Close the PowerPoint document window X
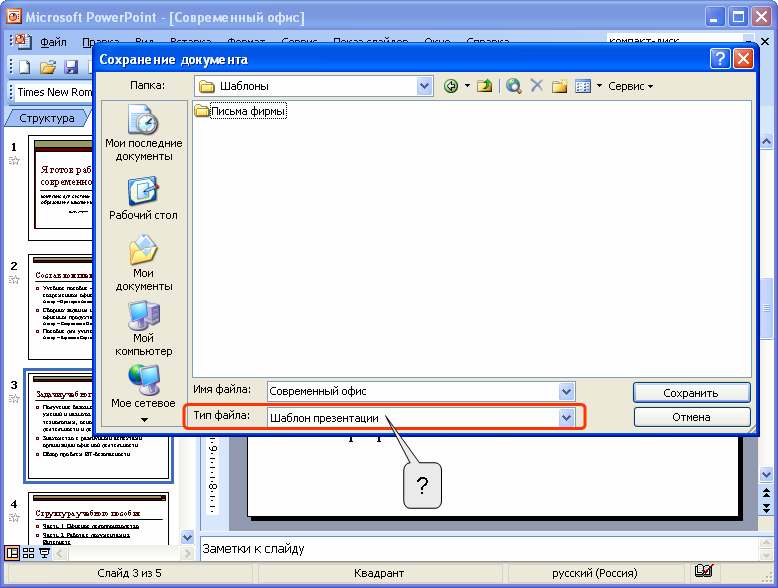This screenshot has width=778, height=588. pos(766,42)
